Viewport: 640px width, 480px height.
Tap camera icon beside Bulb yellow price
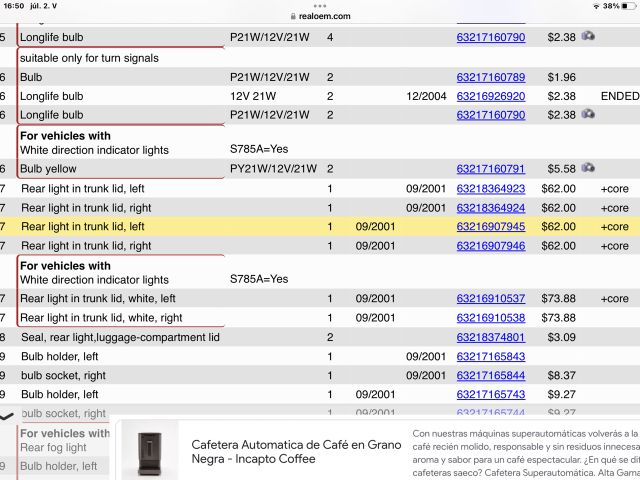[589, 169]
